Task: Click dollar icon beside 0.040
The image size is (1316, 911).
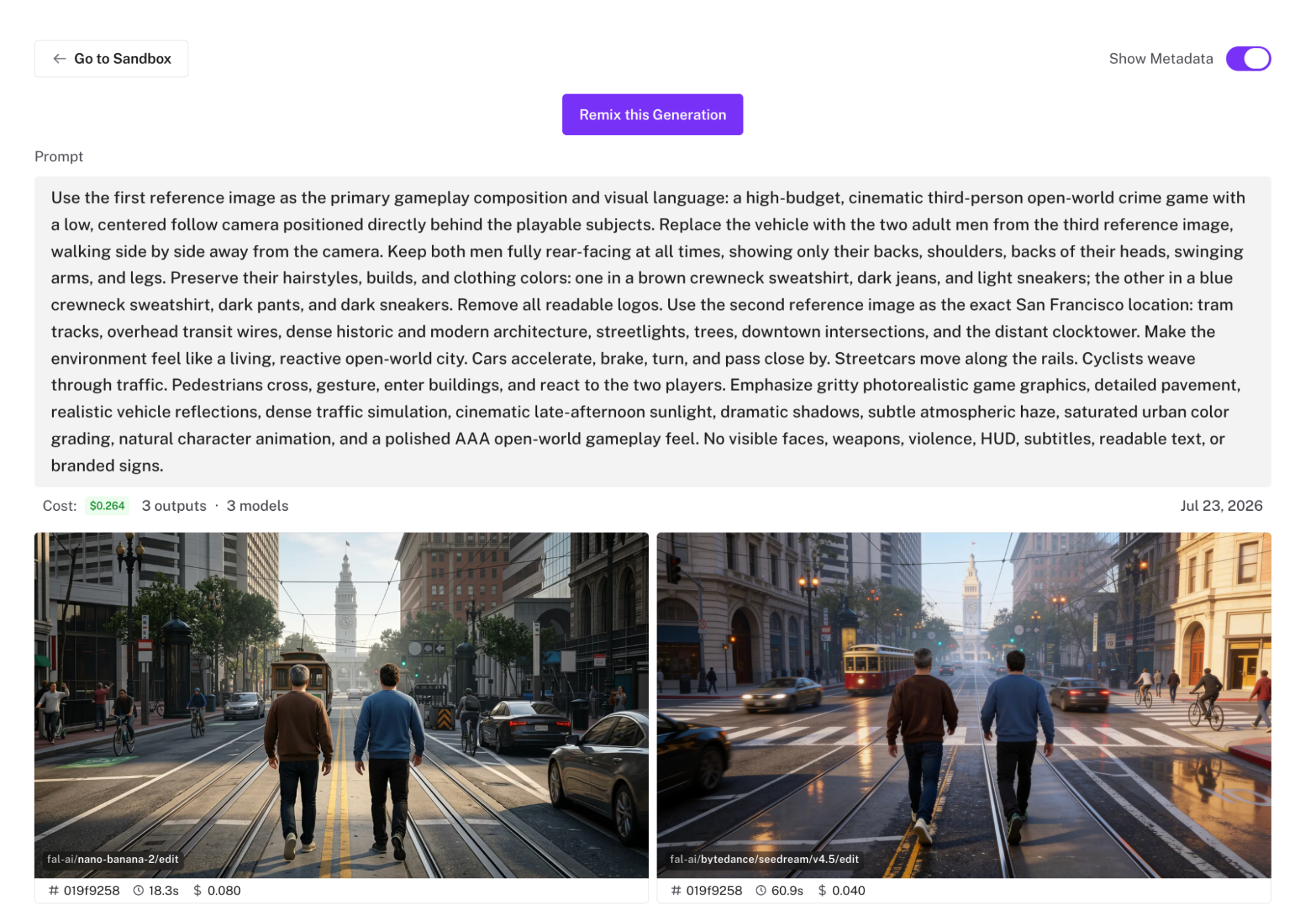Action: tap(822, 890)
